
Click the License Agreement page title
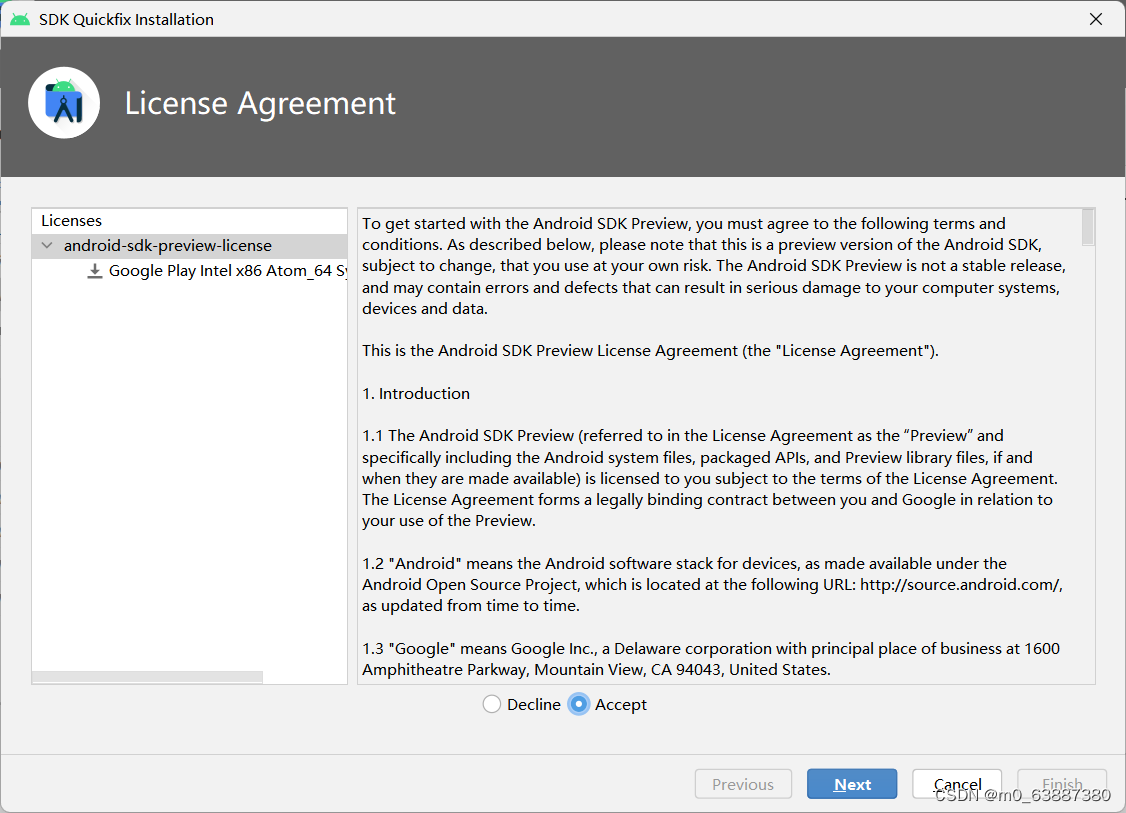point(260,103)
